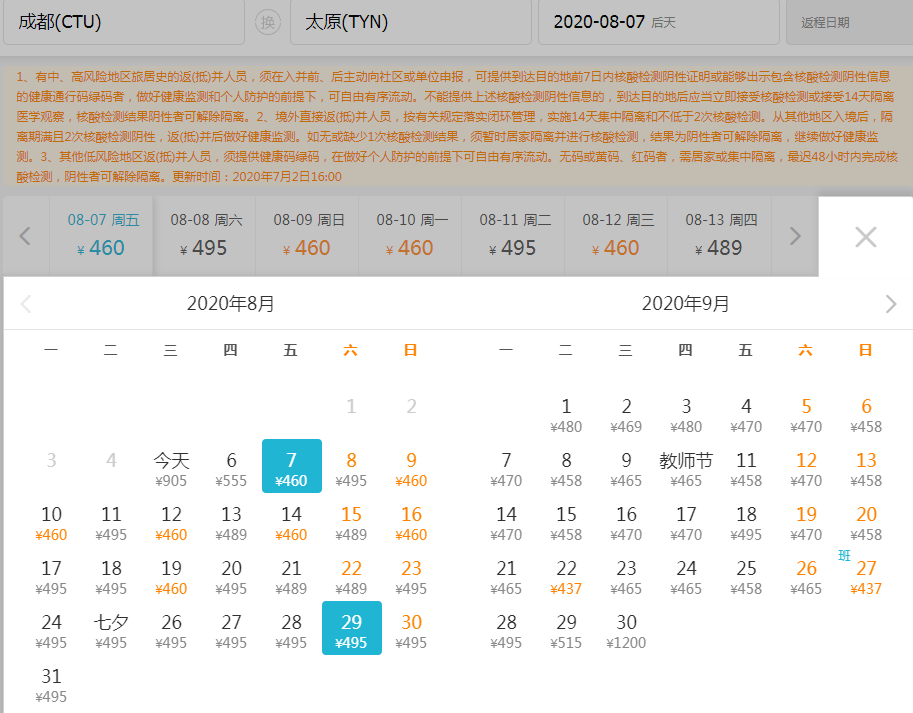The image size is (913, 713).
Task: Click 今天 in the August calendar
Action: pyautogui.click(x=171, y=466)
